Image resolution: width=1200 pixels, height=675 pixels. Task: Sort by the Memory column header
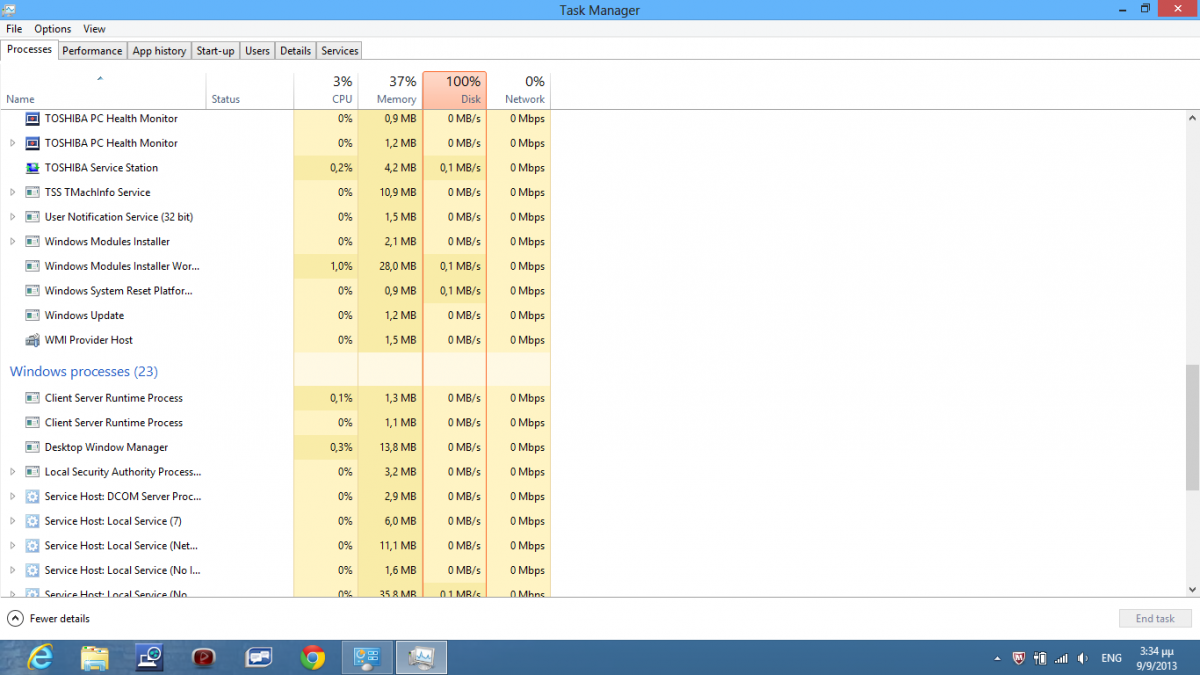pos(390,90)
